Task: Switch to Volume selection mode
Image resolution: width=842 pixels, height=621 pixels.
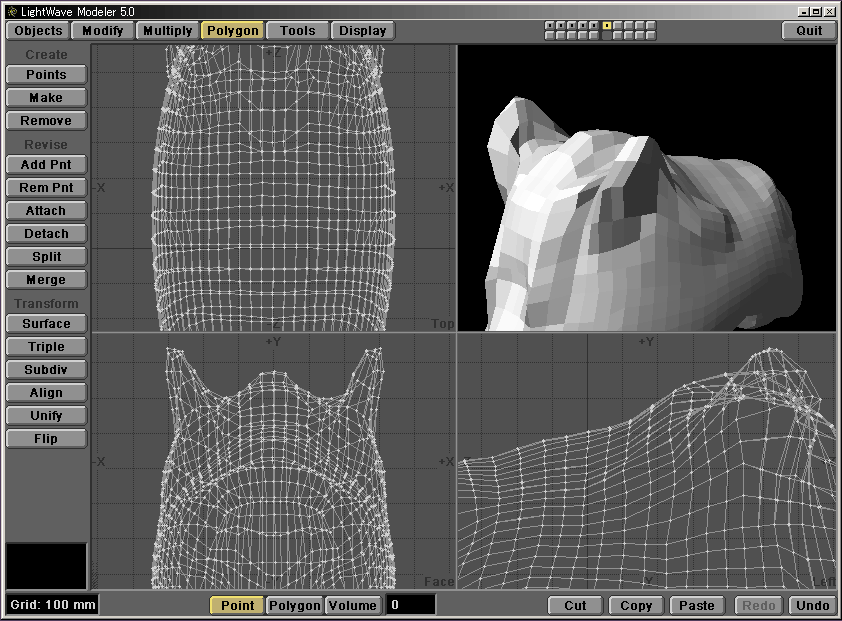Action: coord(353,605)
